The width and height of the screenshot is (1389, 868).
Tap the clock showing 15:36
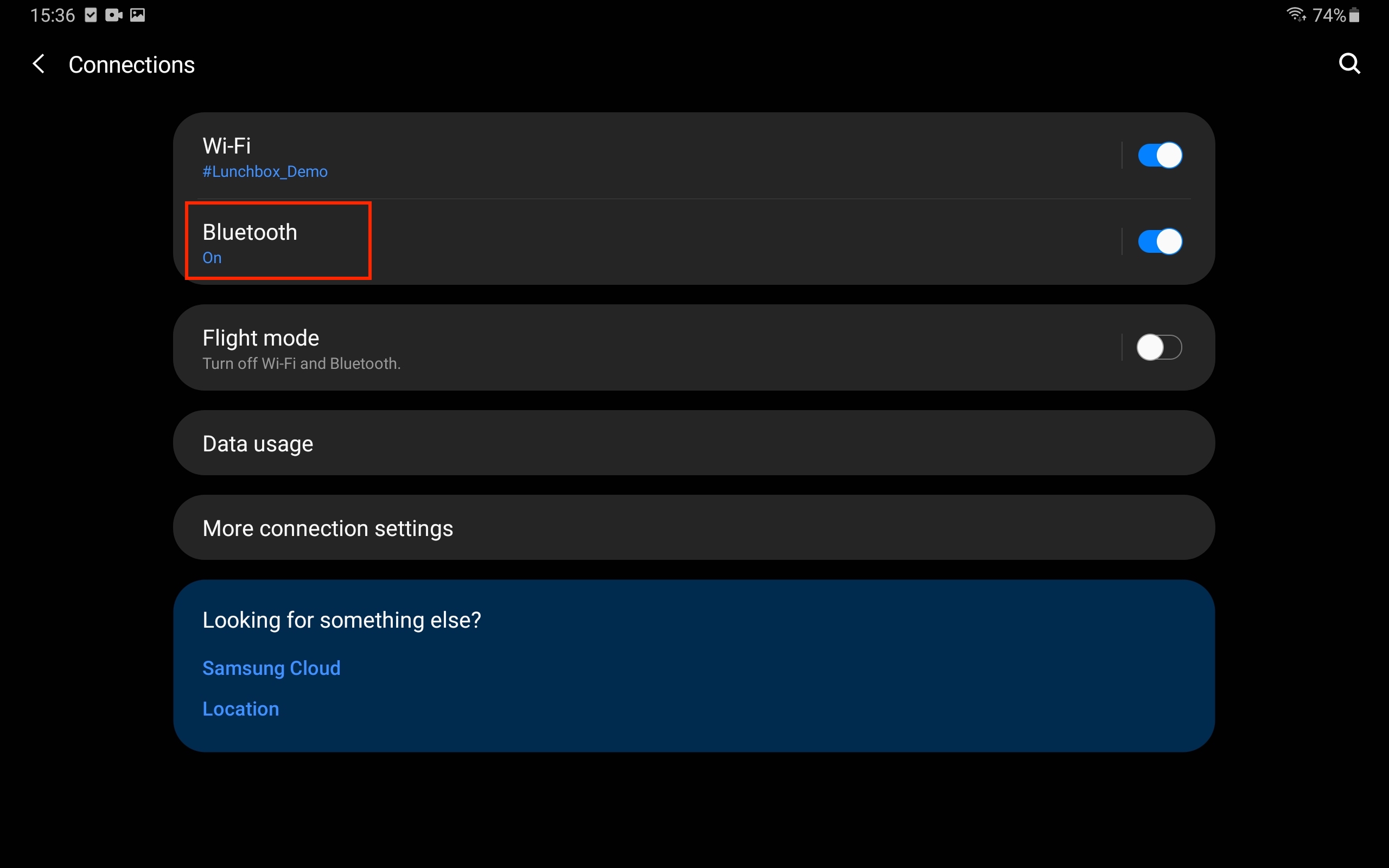52,15
